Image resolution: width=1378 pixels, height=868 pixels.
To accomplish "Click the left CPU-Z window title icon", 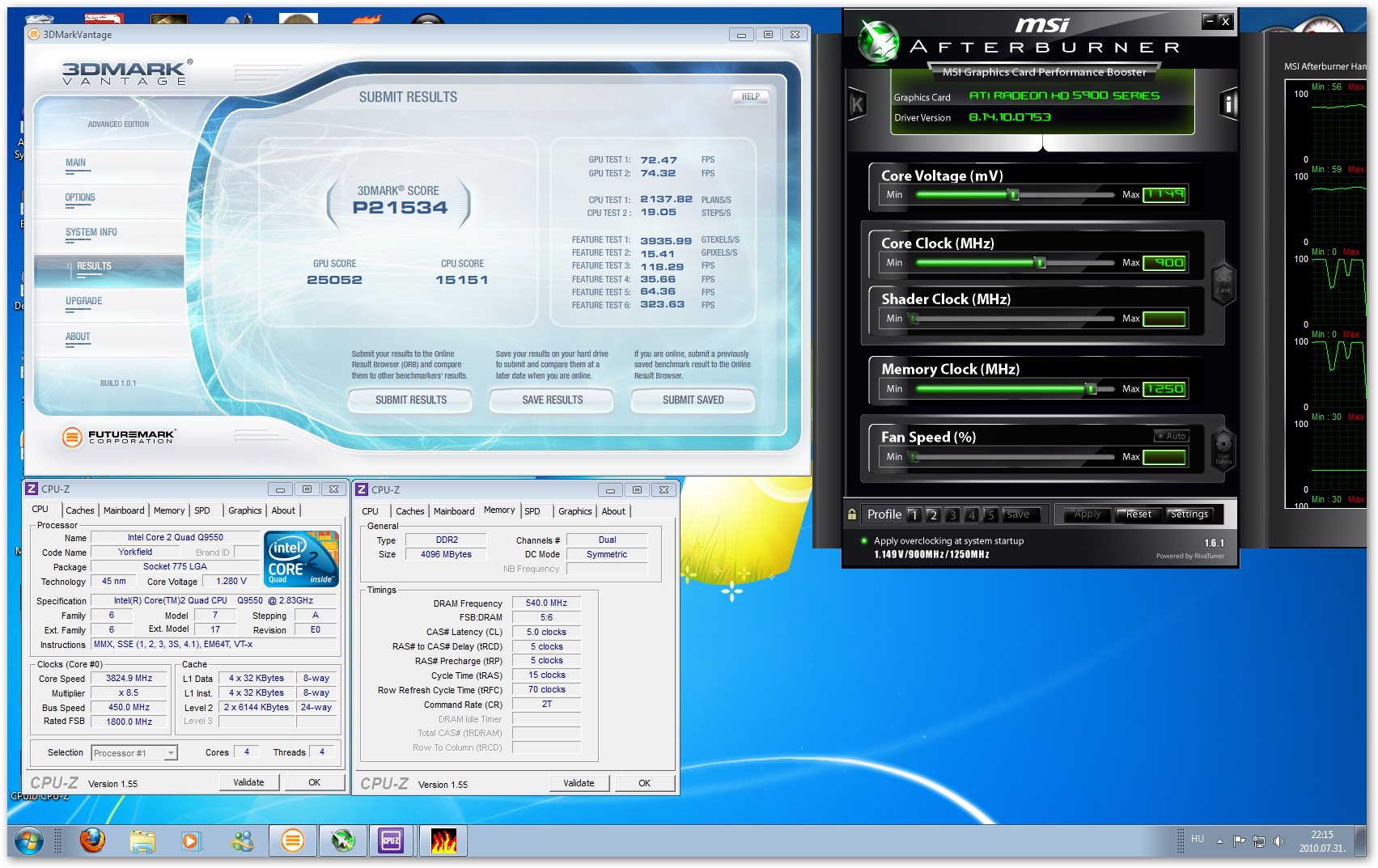I will (x=32, y=489).
